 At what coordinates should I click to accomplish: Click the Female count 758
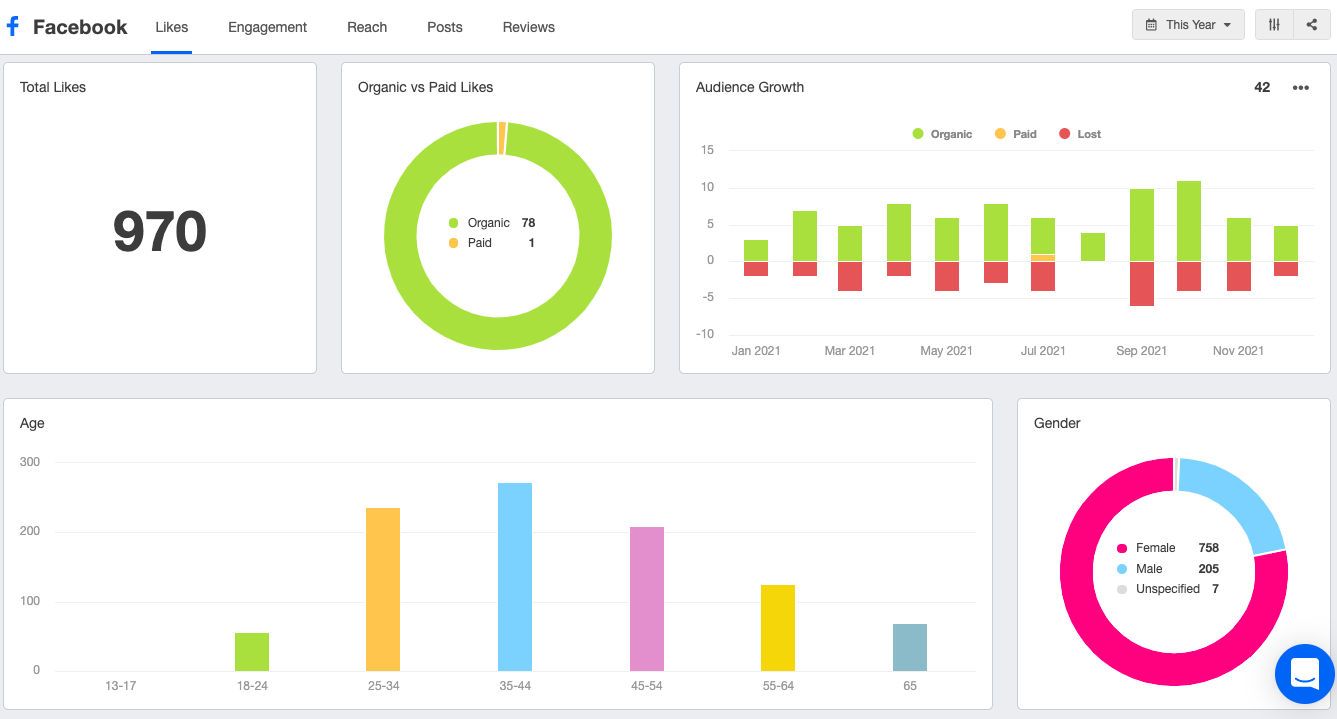(1209, 548)
